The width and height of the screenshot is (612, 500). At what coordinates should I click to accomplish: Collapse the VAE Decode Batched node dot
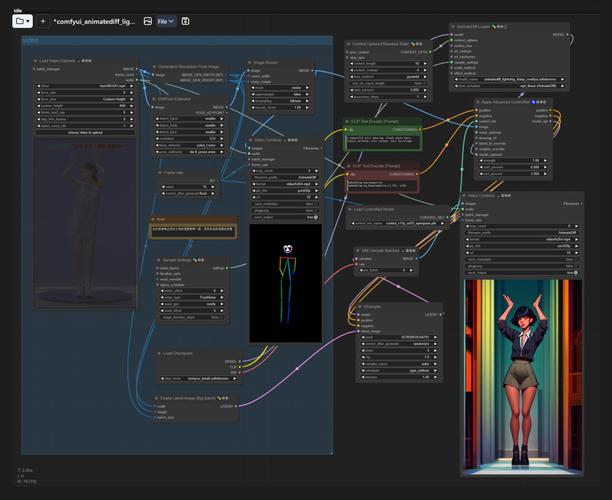358,251
